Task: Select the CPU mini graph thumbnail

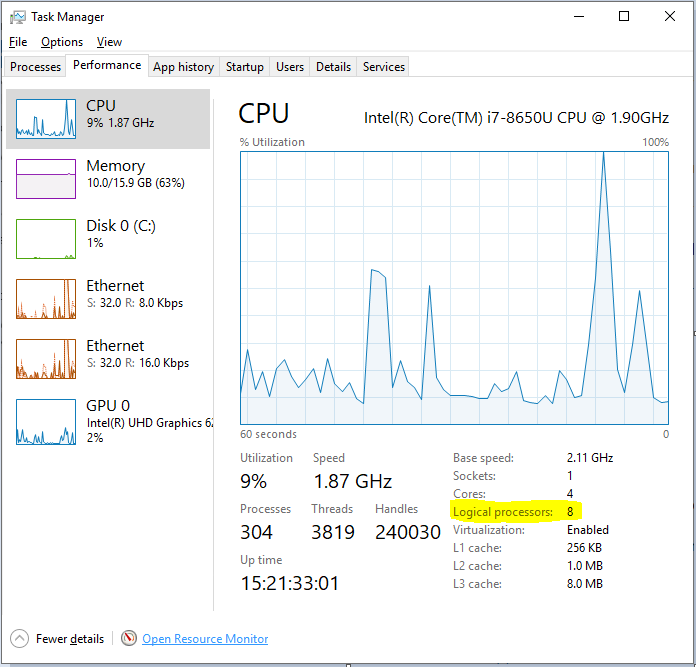Action: (46, 119)
